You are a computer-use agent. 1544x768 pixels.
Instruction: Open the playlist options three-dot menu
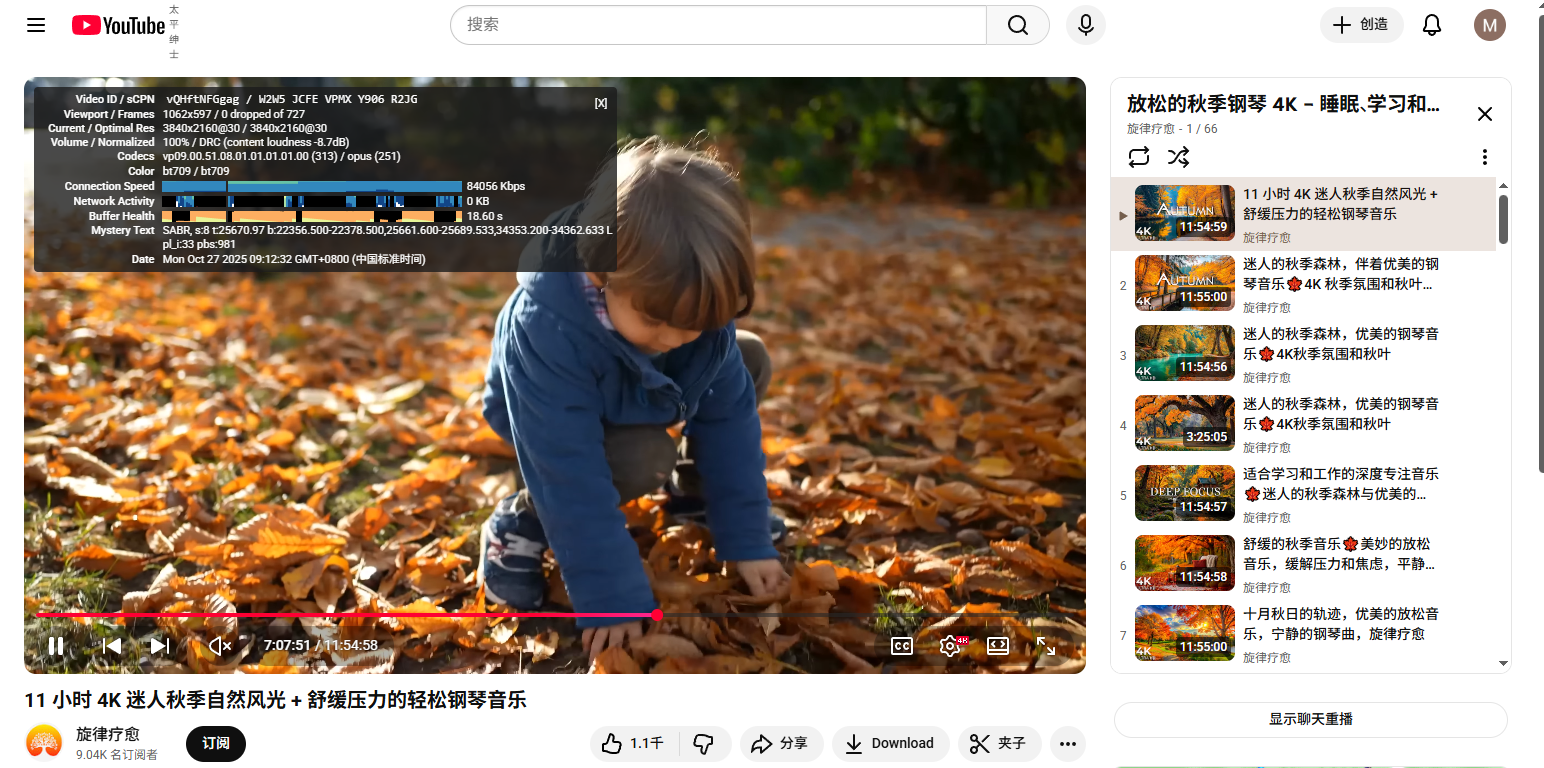click(1484, 157)
